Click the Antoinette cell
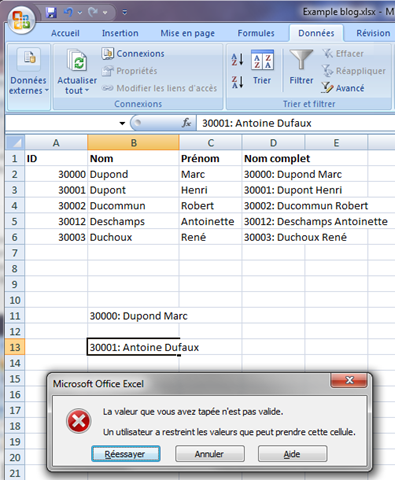The width and height of the screenshot is (395, 480). pos(211,222)
